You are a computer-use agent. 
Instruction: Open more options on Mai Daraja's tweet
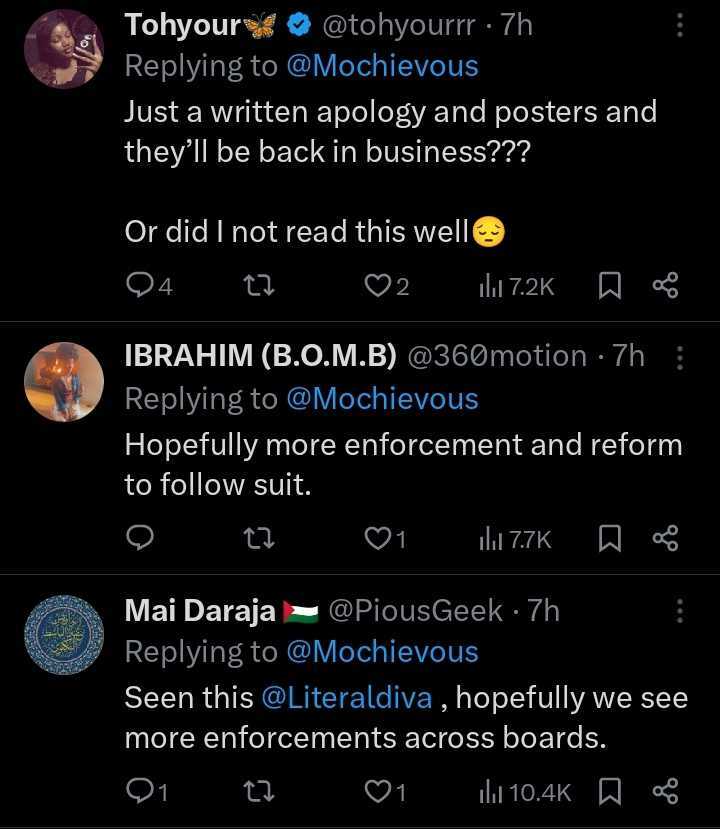pyautogui.click(x=680, y=611)
